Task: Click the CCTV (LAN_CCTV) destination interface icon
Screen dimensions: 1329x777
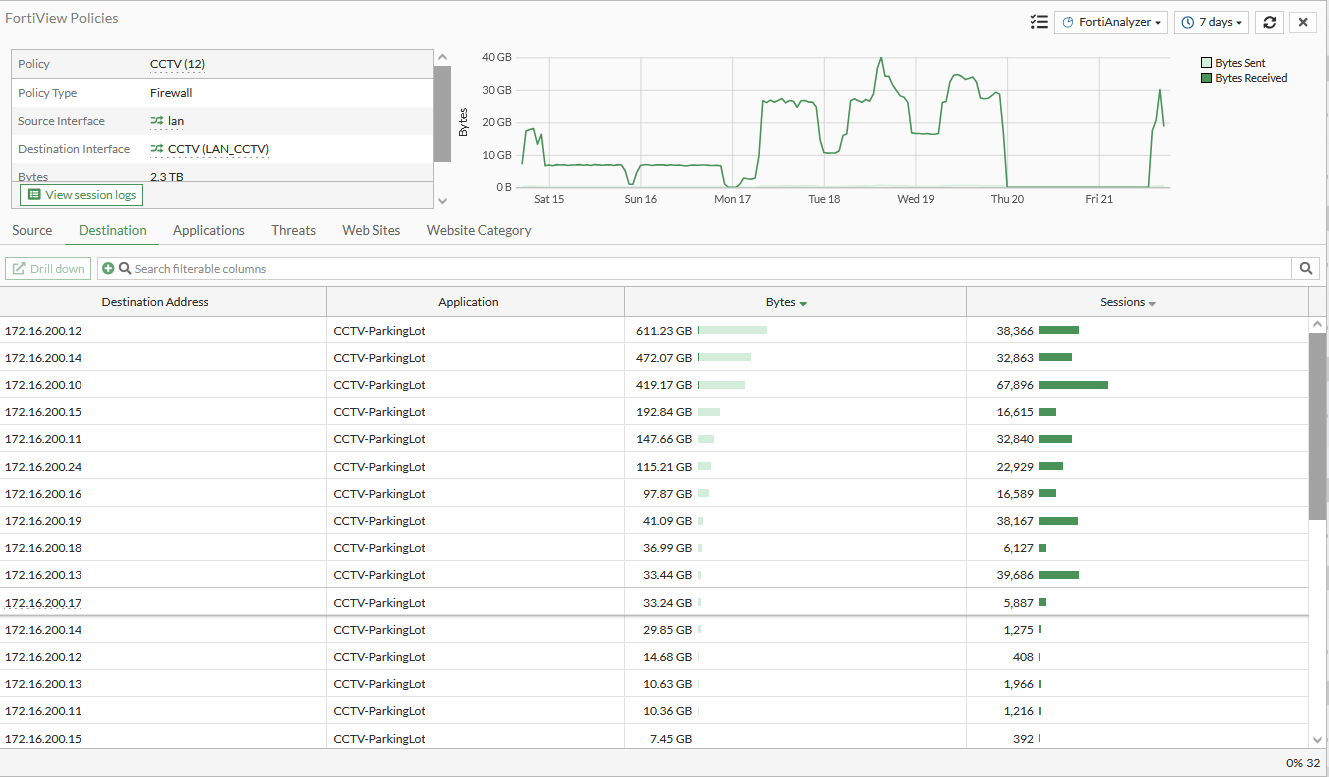Action: coord(157,149)
